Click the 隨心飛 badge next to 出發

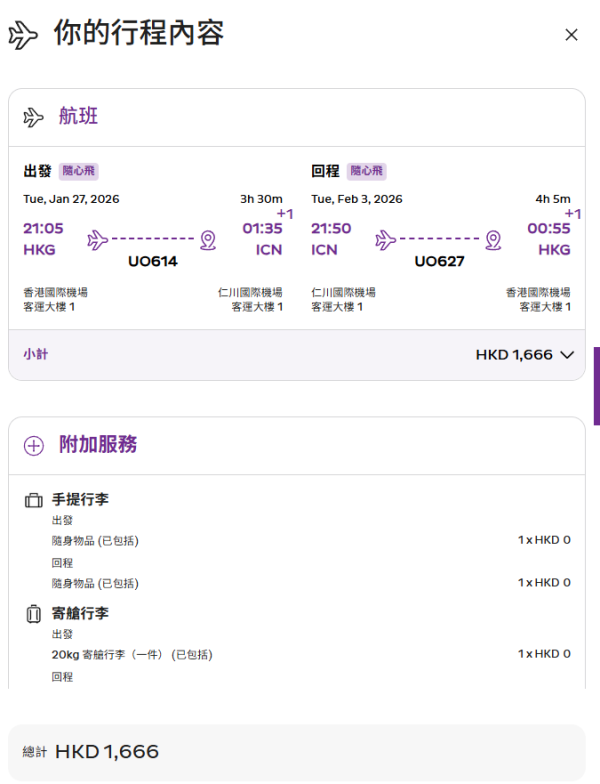(78, 171)
